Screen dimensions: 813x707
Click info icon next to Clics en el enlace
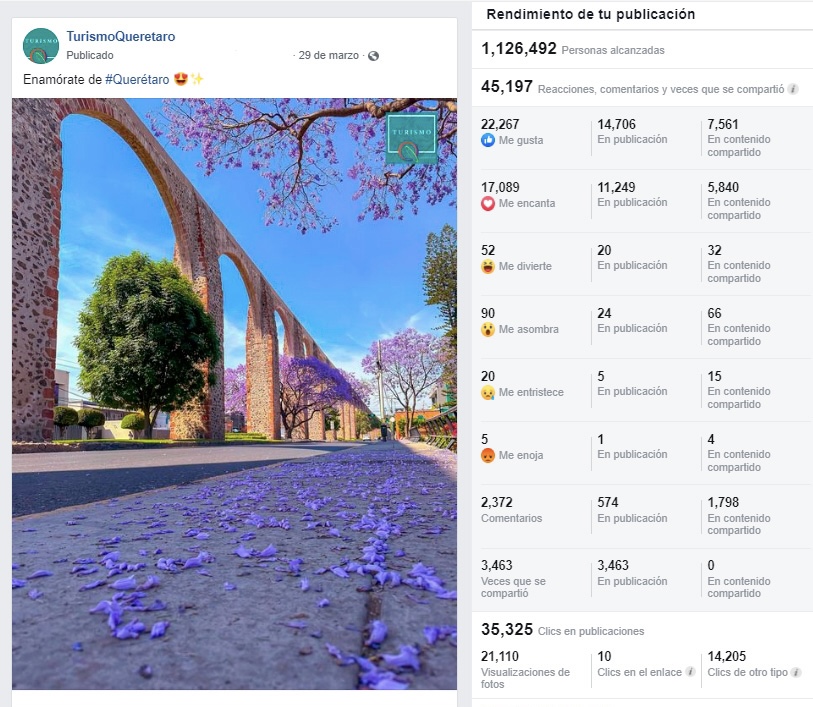coord(691,673)
